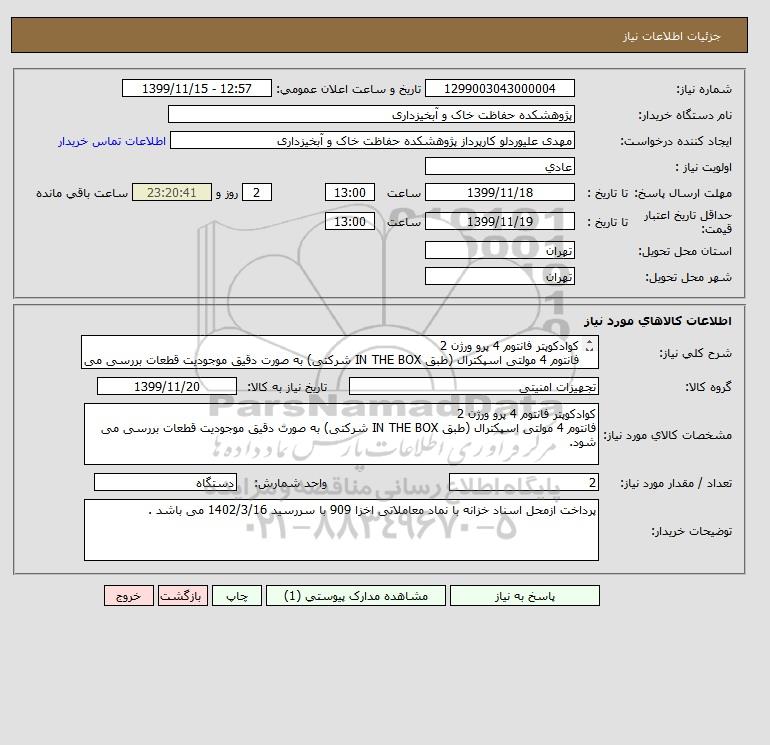This screenshot has width=770, height=745.
Task: Click the اولویت نیاز field showing عادی
Action: [499, 166]
